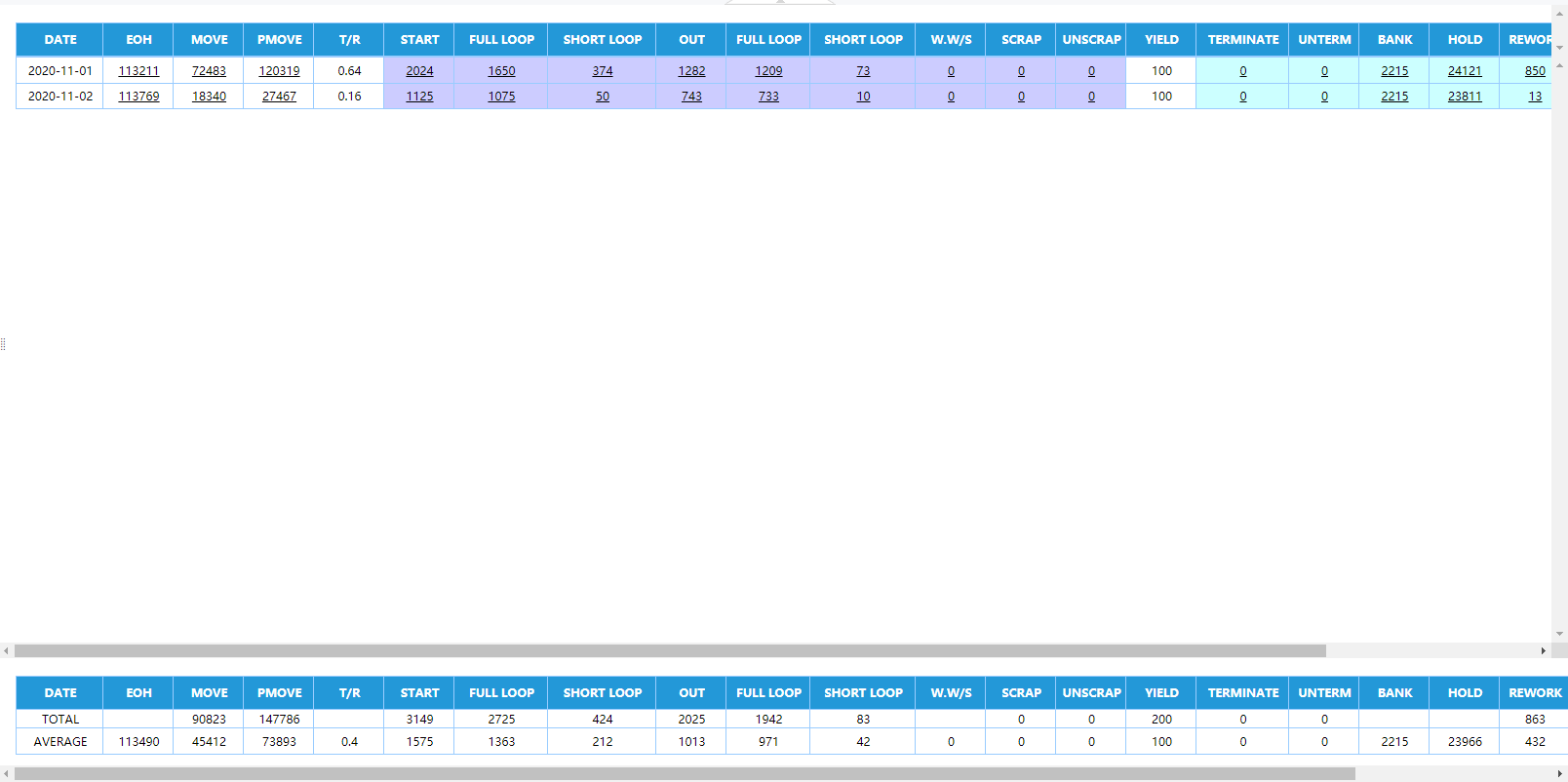Click MOVE header in top table

coord(209,40)
